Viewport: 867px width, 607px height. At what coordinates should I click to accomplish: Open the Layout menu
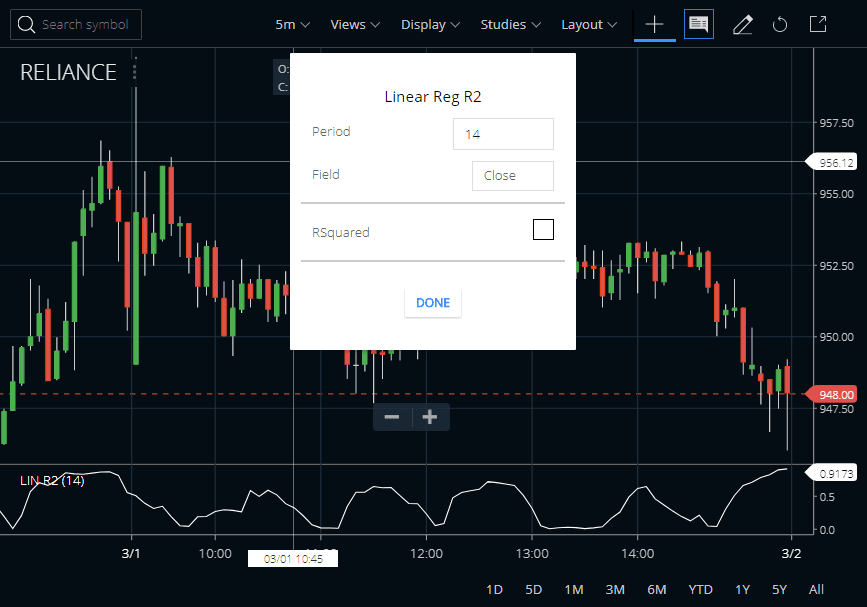(x=588, y=24)
